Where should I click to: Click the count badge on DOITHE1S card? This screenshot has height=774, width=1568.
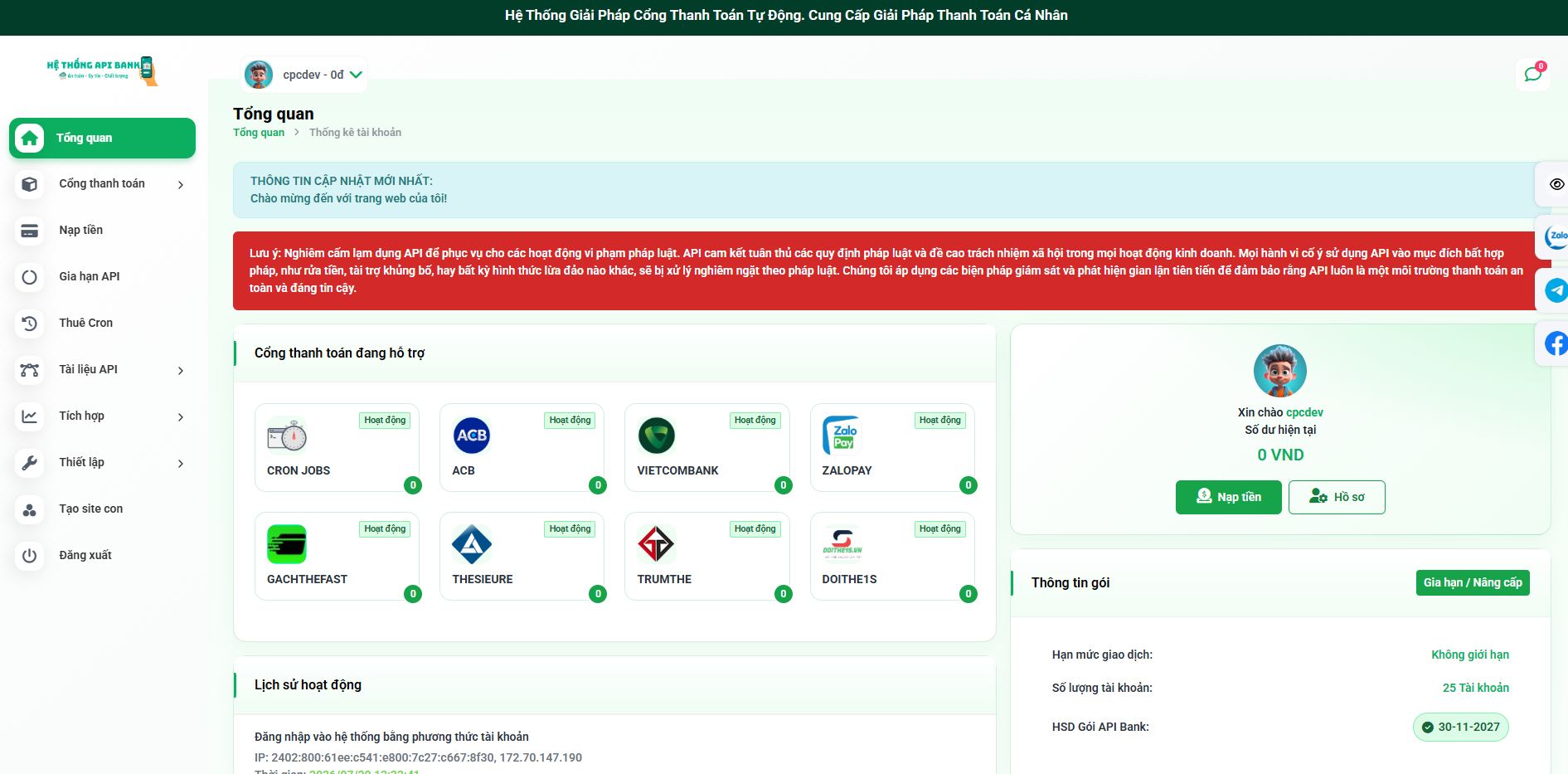(x=968, y=594)
